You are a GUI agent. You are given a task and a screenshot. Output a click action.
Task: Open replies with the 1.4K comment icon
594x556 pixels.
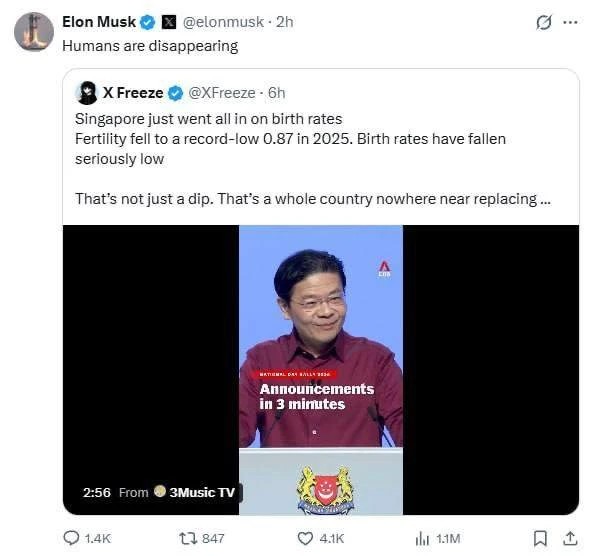click(71, 538)
